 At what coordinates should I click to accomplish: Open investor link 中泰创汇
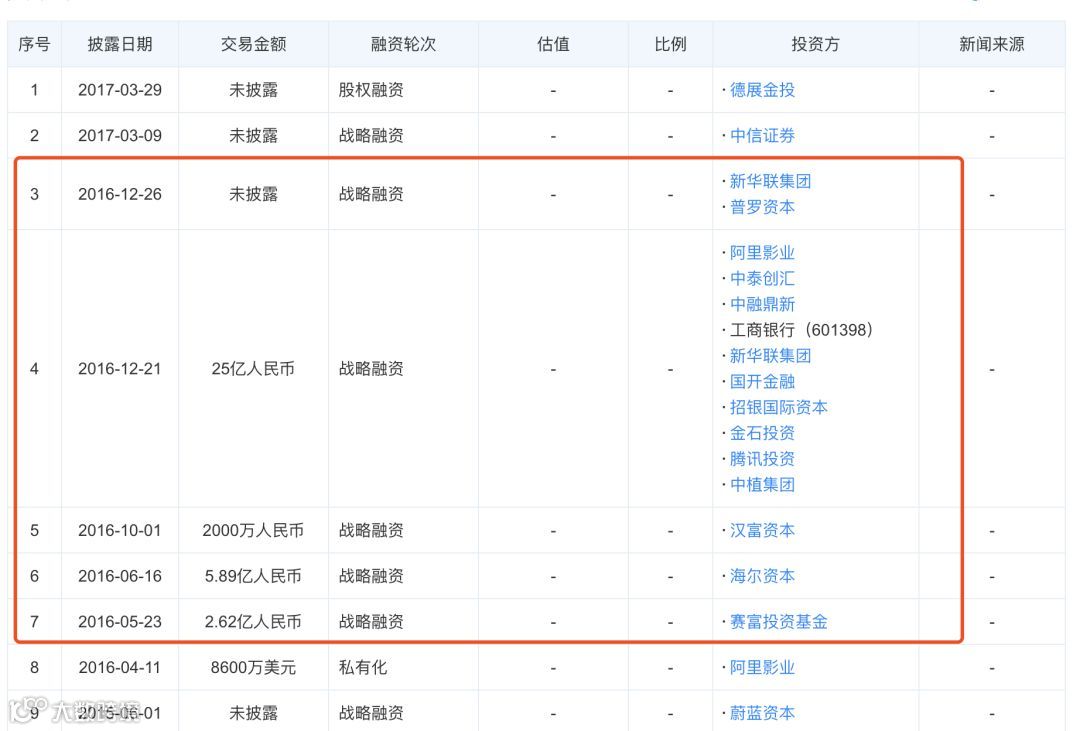tap(762, 278)
